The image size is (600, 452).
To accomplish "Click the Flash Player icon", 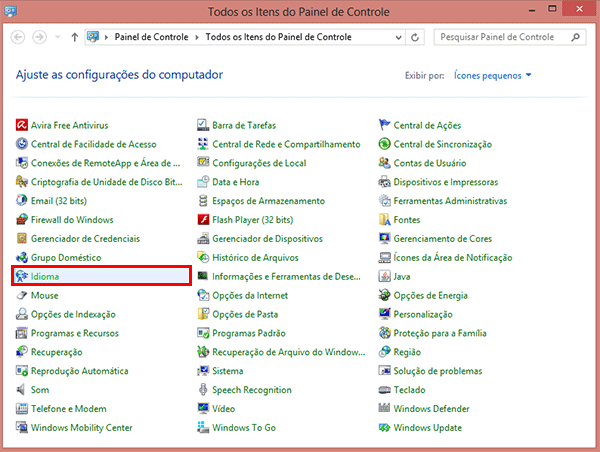I will click(x=203, y=219).
